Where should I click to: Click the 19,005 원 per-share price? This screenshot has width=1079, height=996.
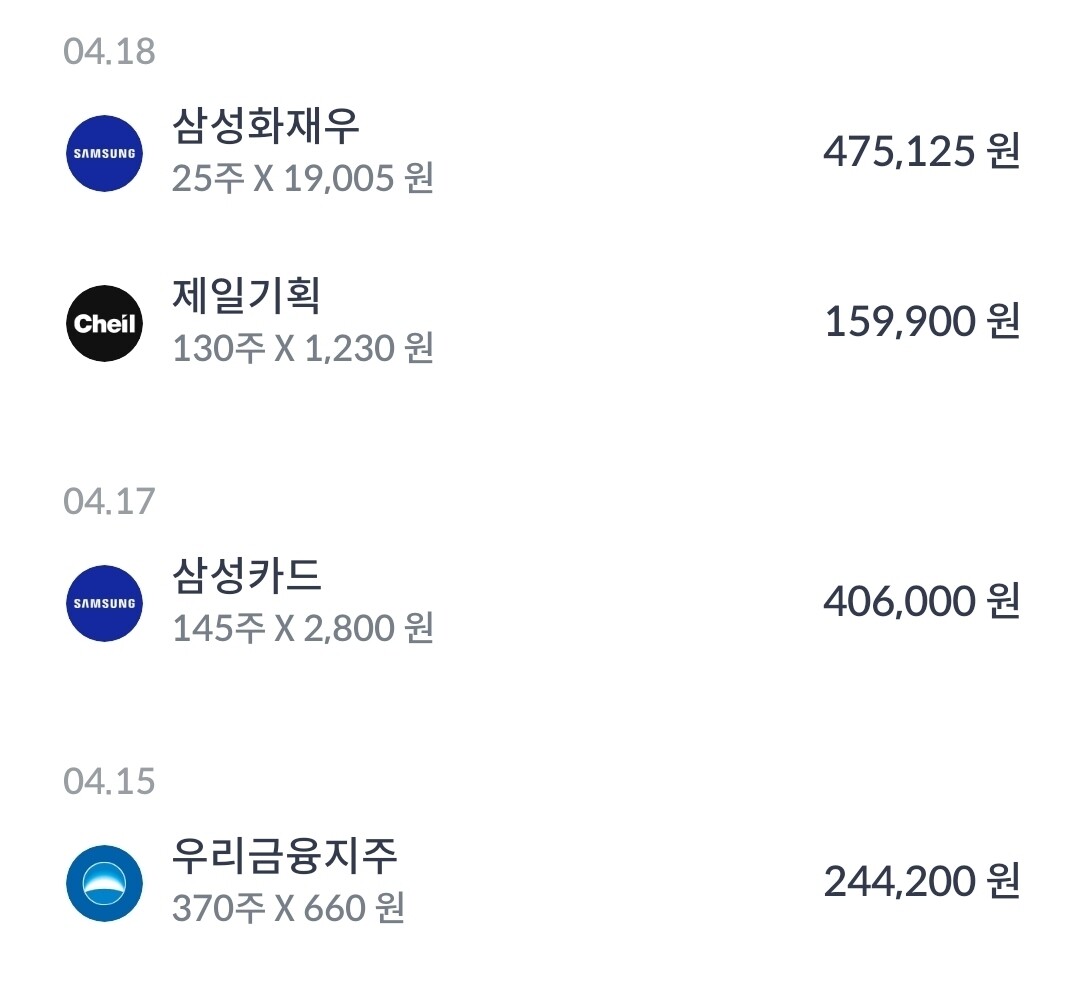coord(358,179)
